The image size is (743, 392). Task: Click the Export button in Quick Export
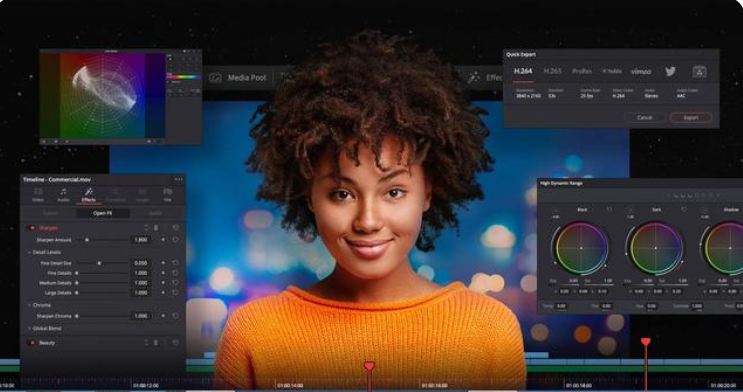(x=690, y=118)
